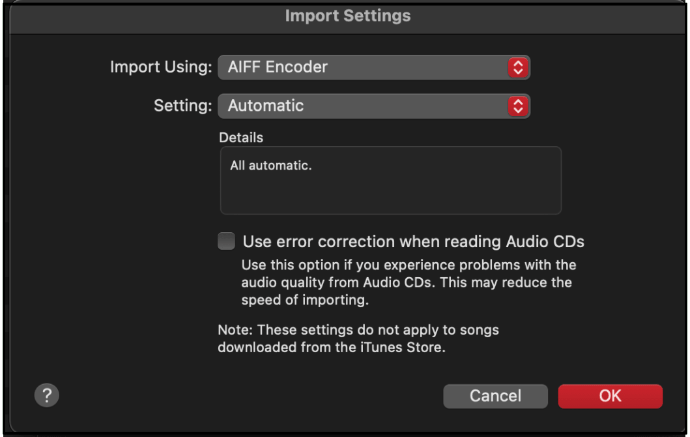The image size is (690, 437).
Task: Click the 'Import Using:' label
Action: click(160, 68)
